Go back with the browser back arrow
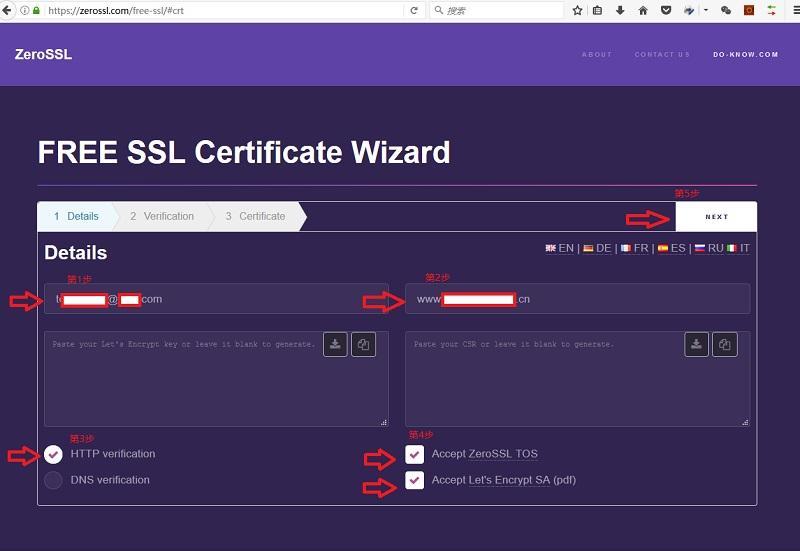 (7, 10)
